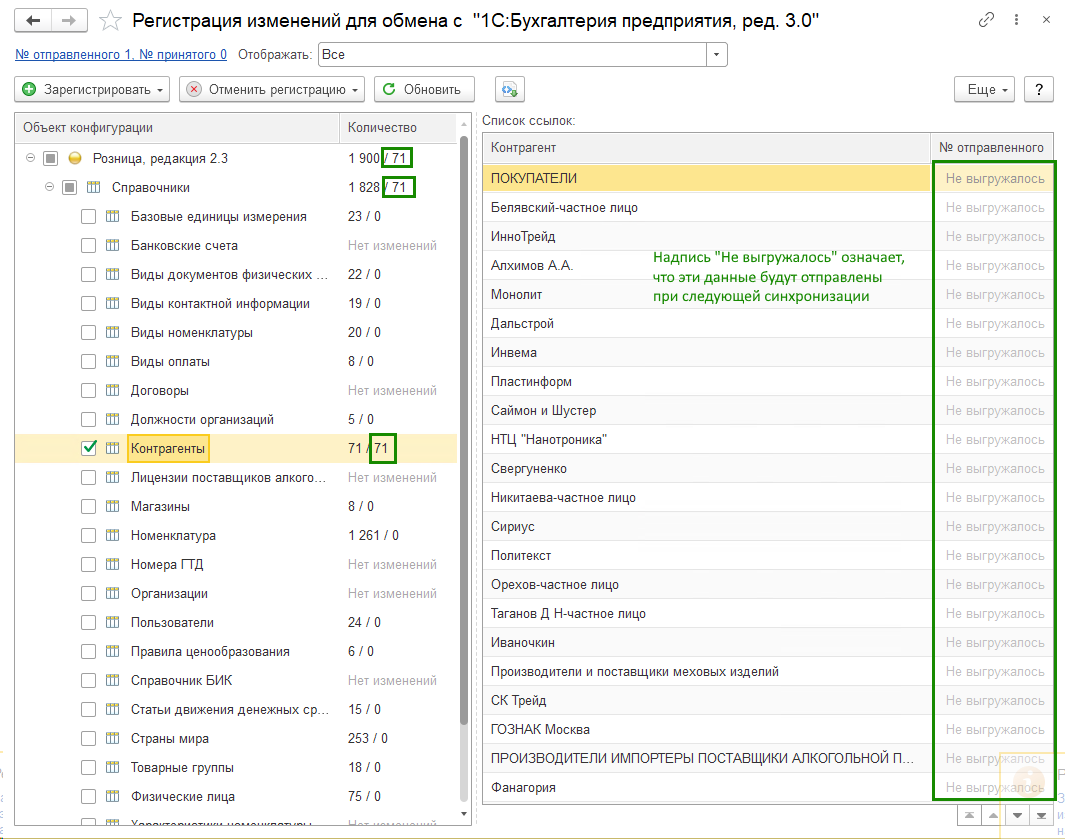Image resolution: width=1065 pixels, height=839 pixels.
Task: Click table icon beside Пользователи
Action: pos(113,622)
